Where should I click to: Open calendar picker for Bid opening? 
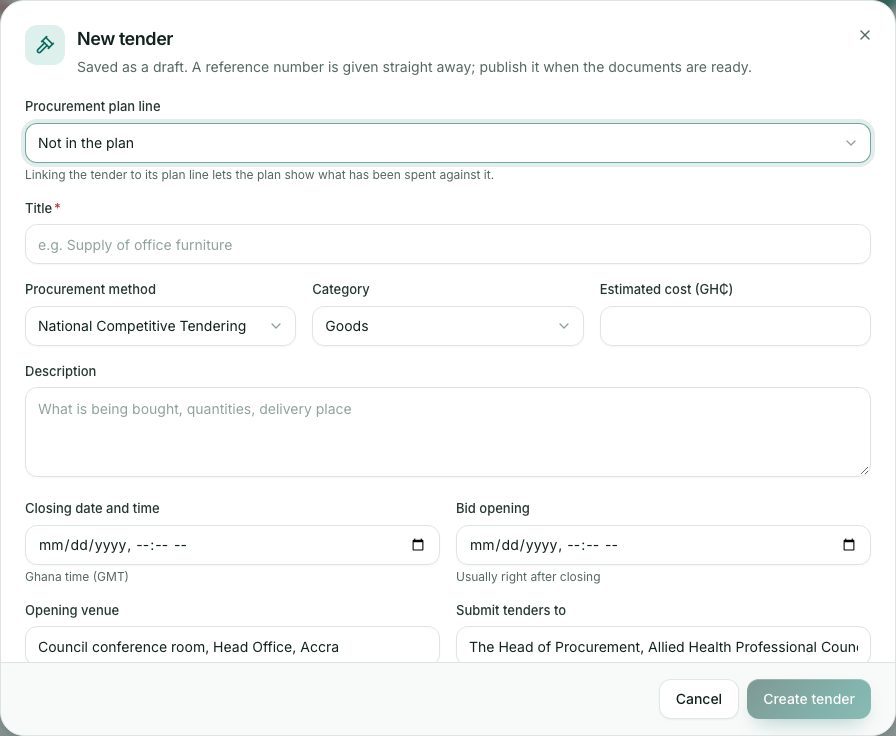pos(849,545)
